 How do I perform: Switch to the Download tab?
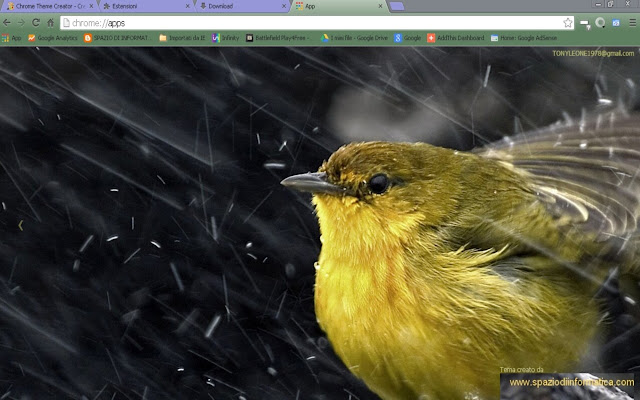(241, 6)
